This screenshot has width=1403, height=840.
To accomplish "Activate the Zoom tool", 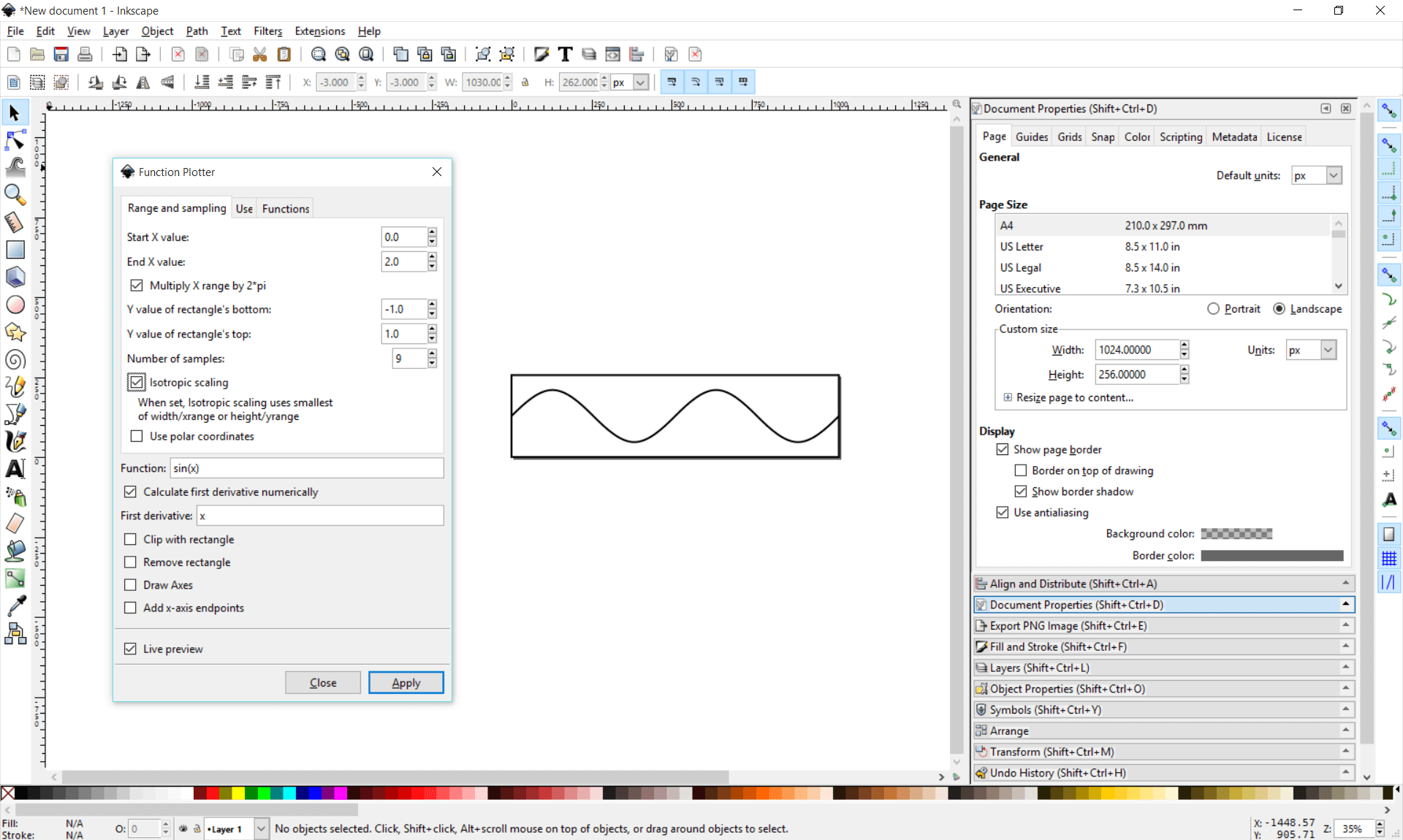I will [15, 194].
